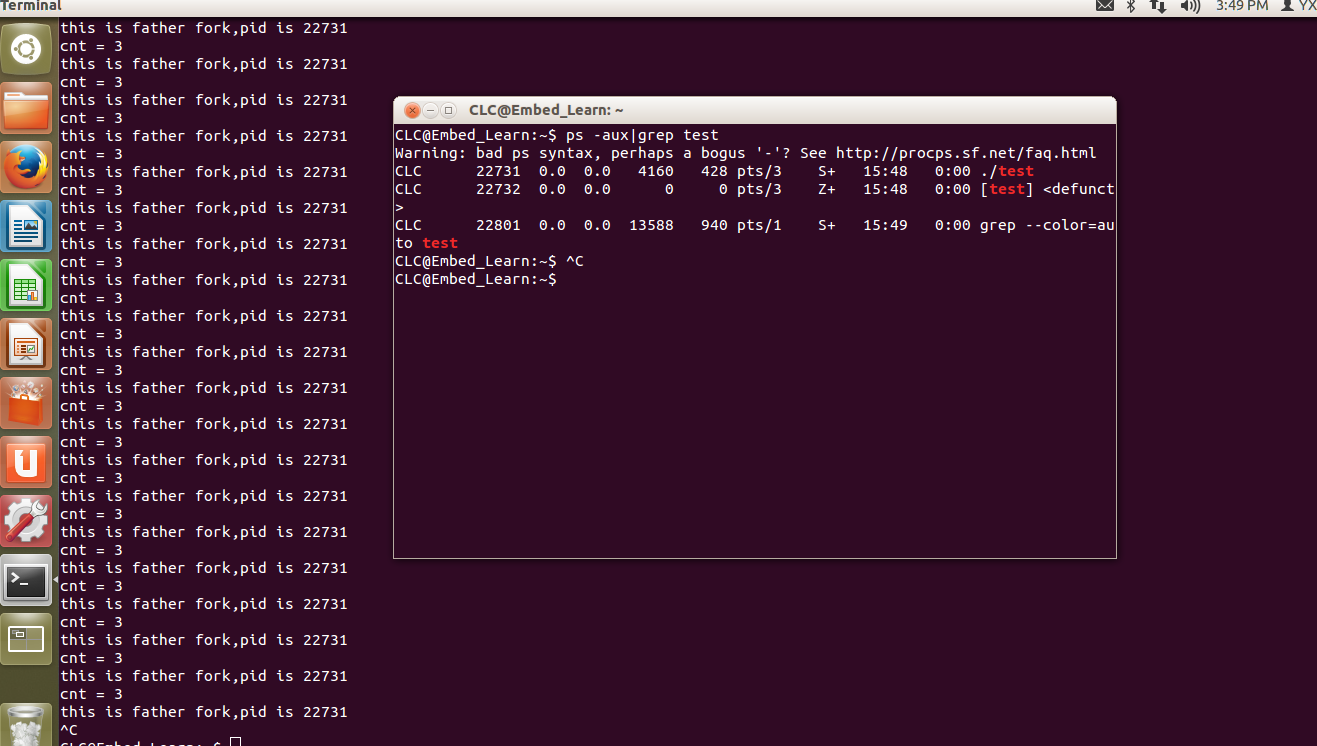Image resolution: width=1317 pixels, height=746 pixels.
Task: Click the procps.sf.net/faq.html URL
Action: [x=966, y=153]
